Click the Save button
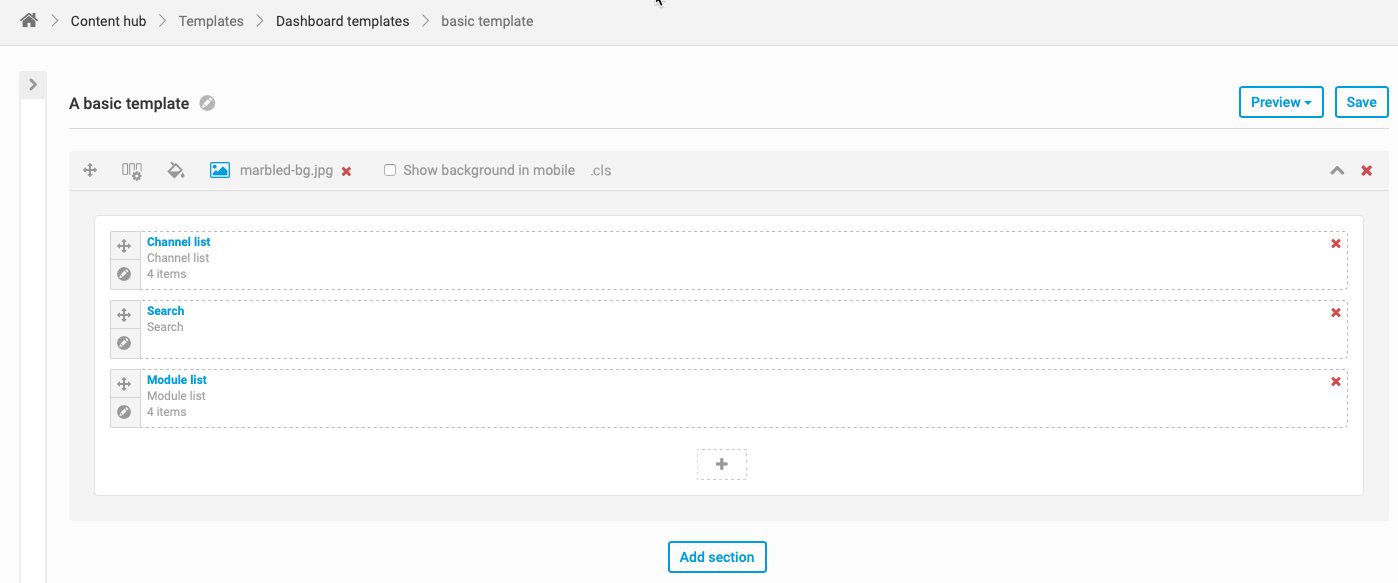The height and width of the screenshot is (583, 1398). coord(1361,102)
